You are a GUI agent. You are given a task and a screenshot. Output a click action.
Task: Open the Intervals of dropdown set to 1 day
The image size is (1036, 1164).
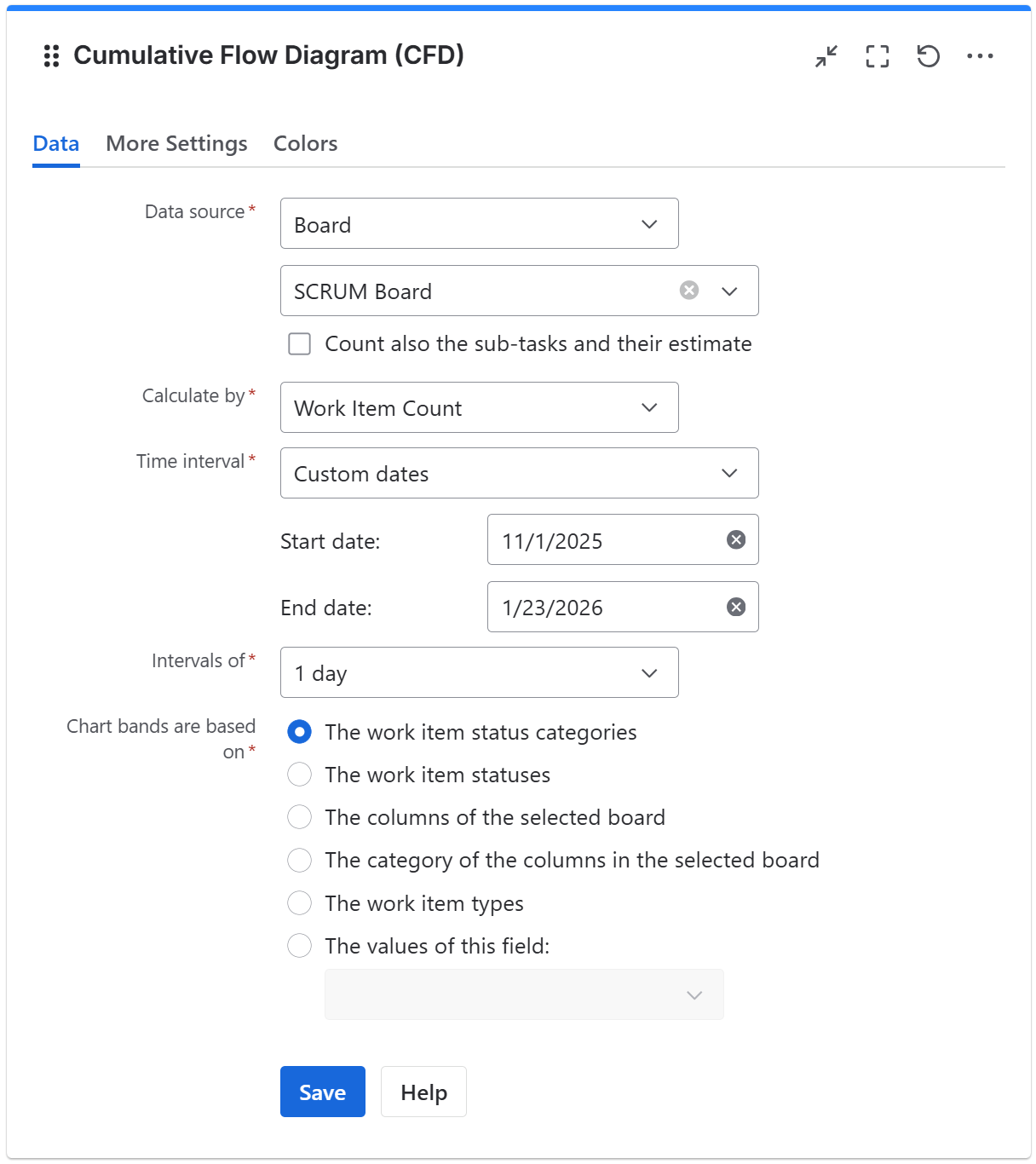479,672
